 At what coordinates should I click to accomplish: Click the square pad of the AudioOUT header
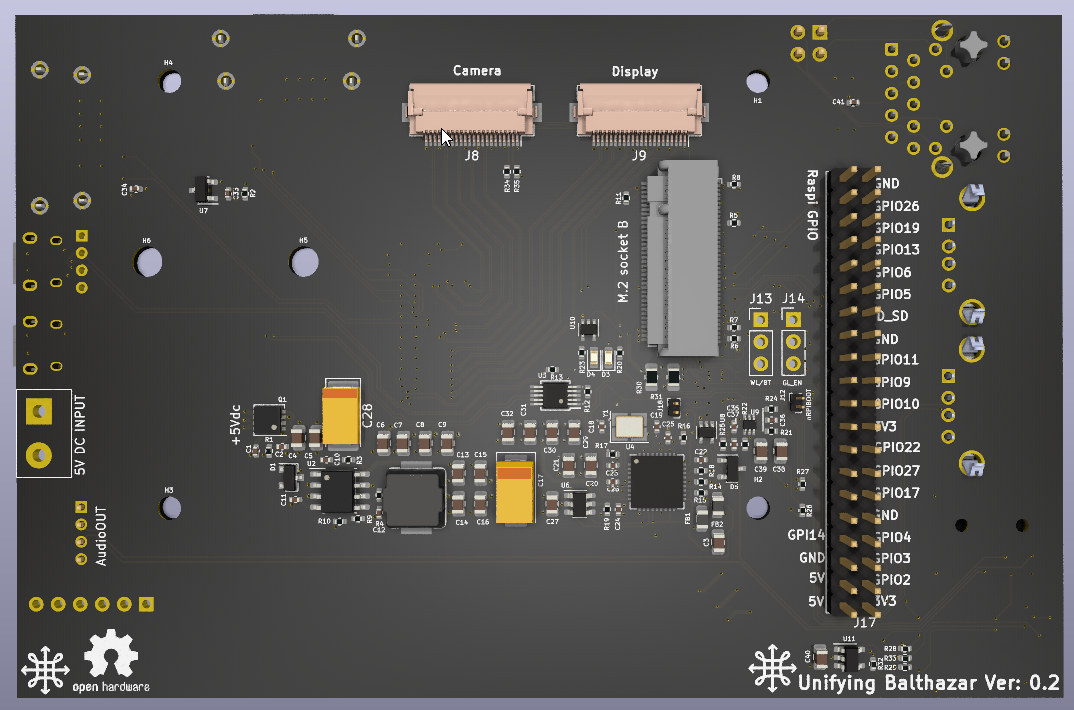[x=81, y=507]
